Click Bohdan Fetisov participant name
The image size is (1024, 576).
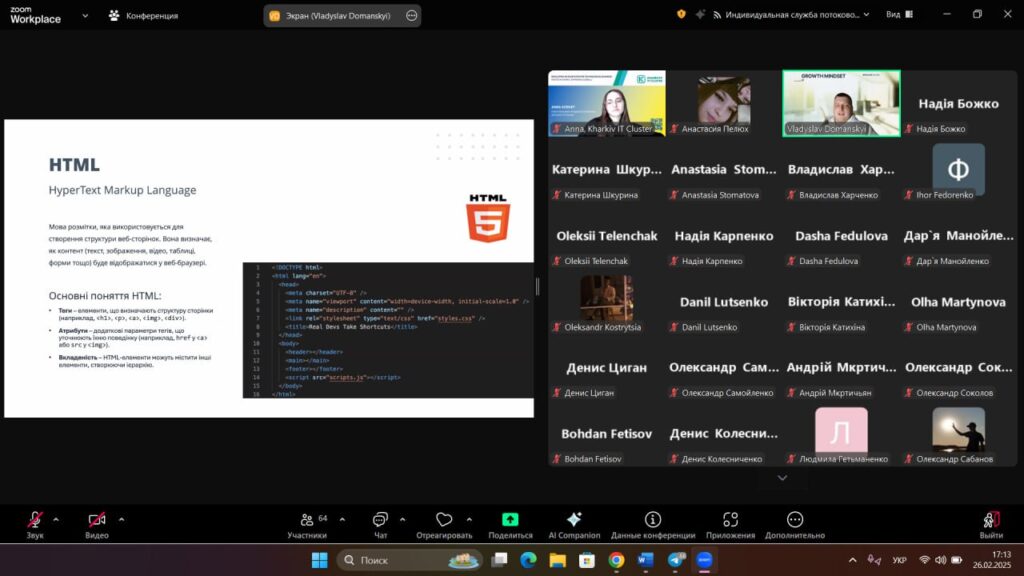(607, 434)
